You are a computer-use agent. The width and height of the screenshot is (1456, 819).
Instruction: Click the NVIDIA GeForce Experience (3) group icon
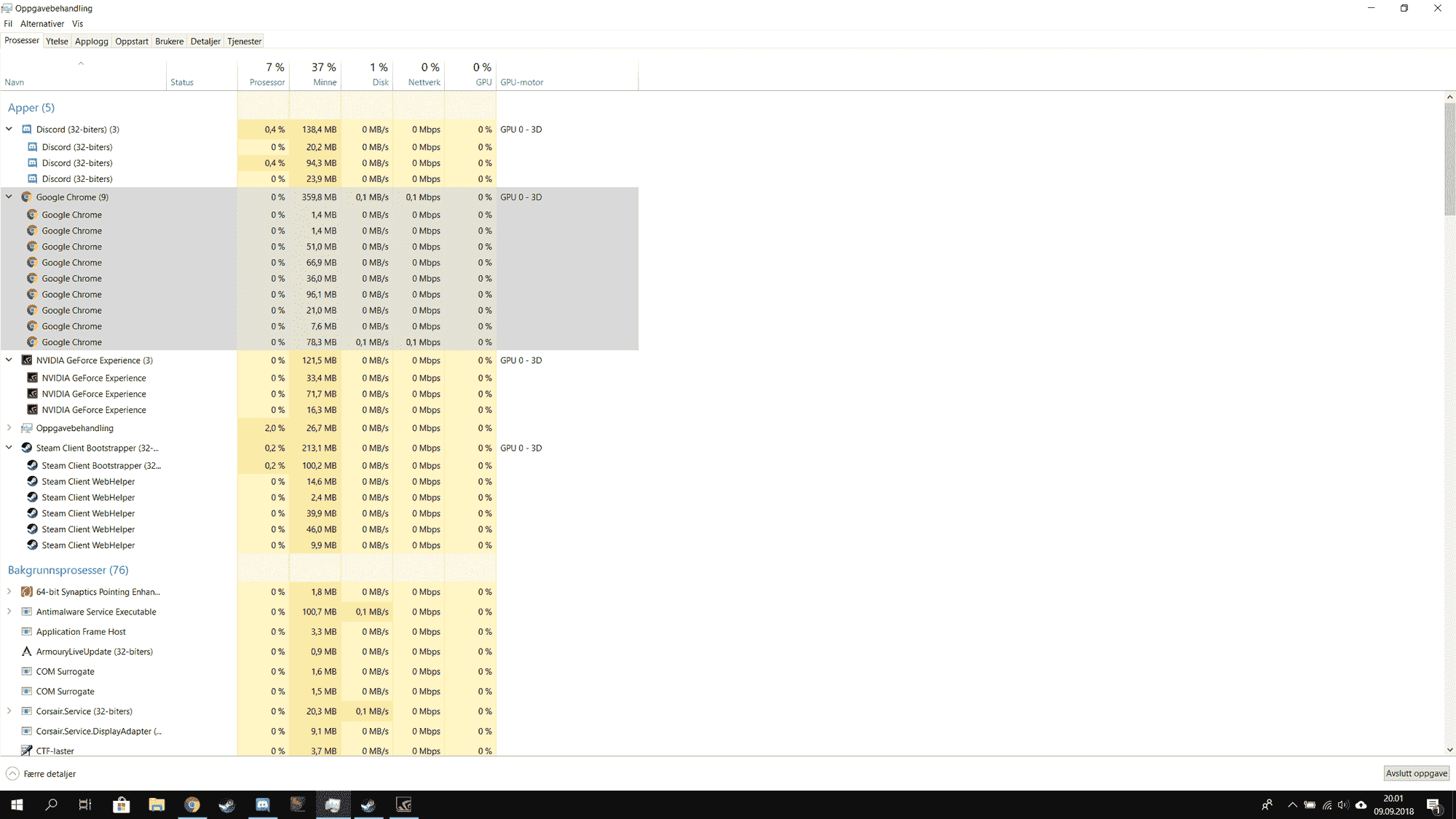click(27, 360)
